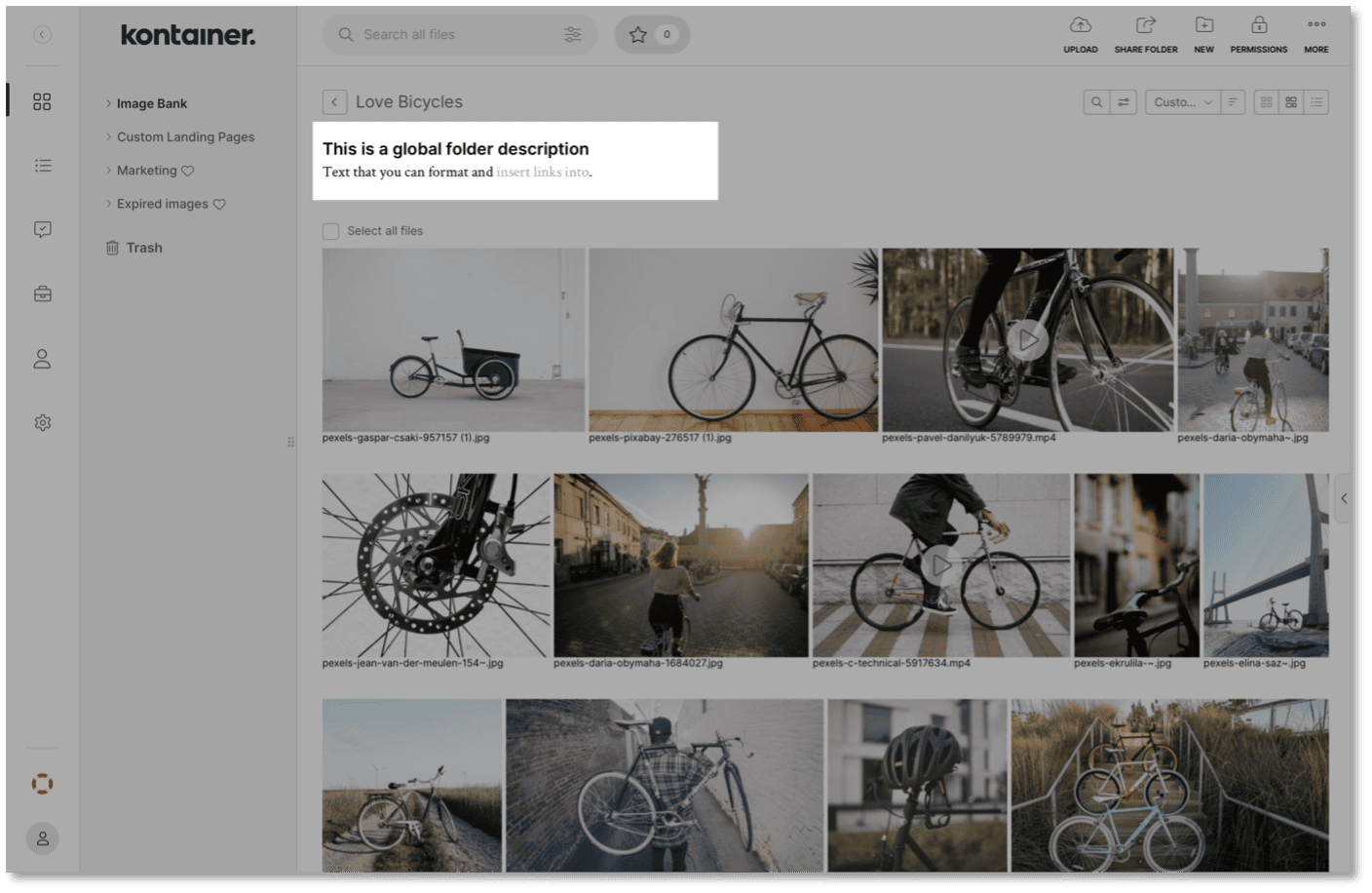Open search filter sliders icon
The image size is (1372, 893).
pyautogui.click(x=572, y=35)
